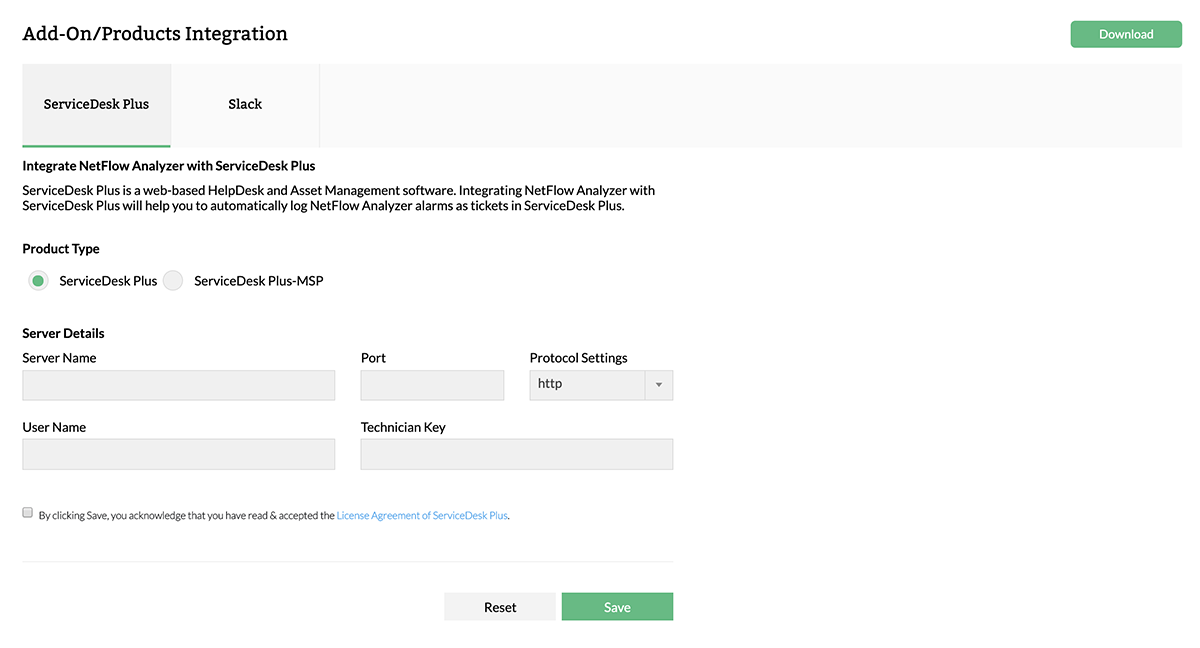Click the Port input field

tap(432, 385)
